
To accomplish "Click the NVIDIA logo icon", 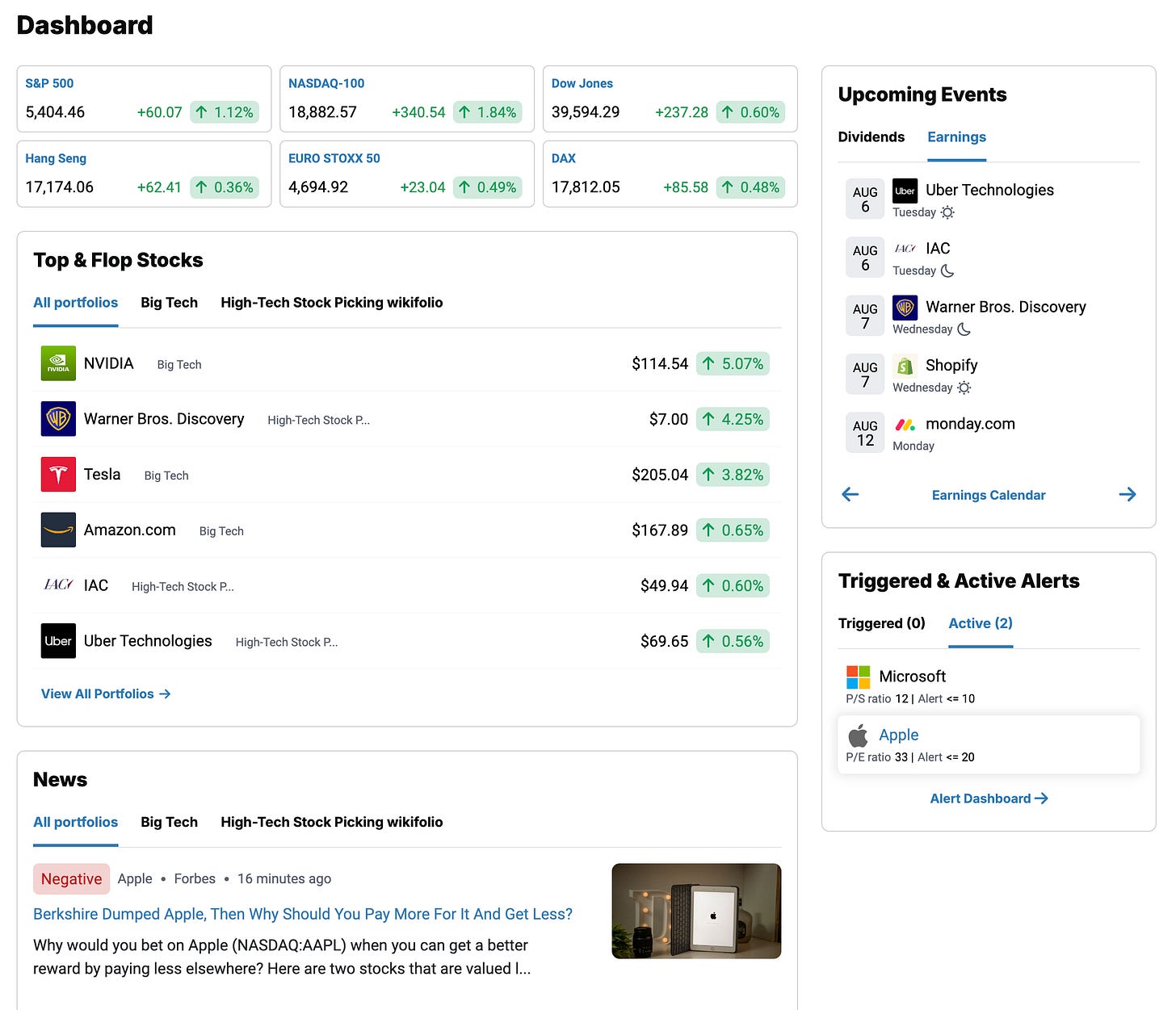I will click(x=58, y=363).
